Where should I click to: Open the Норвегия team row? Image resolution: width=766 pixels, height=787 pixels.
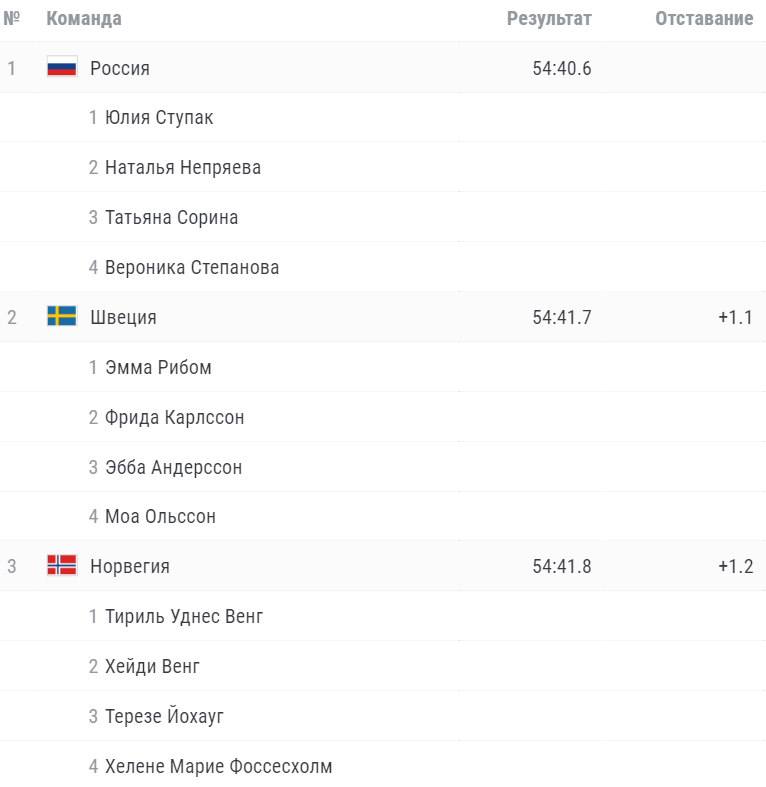tap(382, 566)
